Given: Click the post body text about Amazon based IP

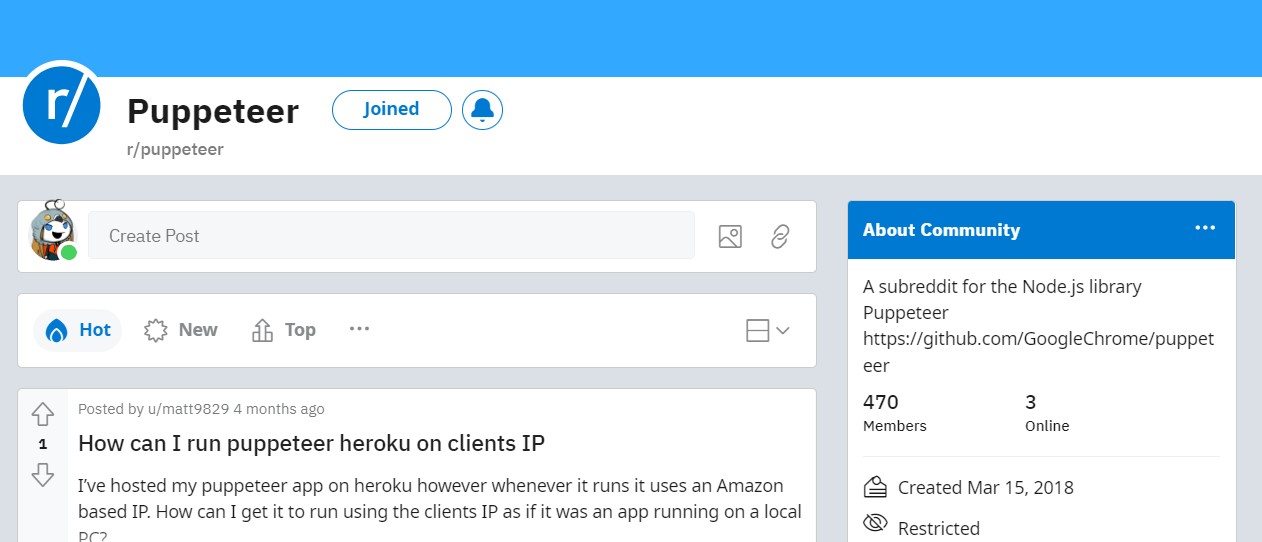Looking at the screenshot, I should tap(440, 511).
